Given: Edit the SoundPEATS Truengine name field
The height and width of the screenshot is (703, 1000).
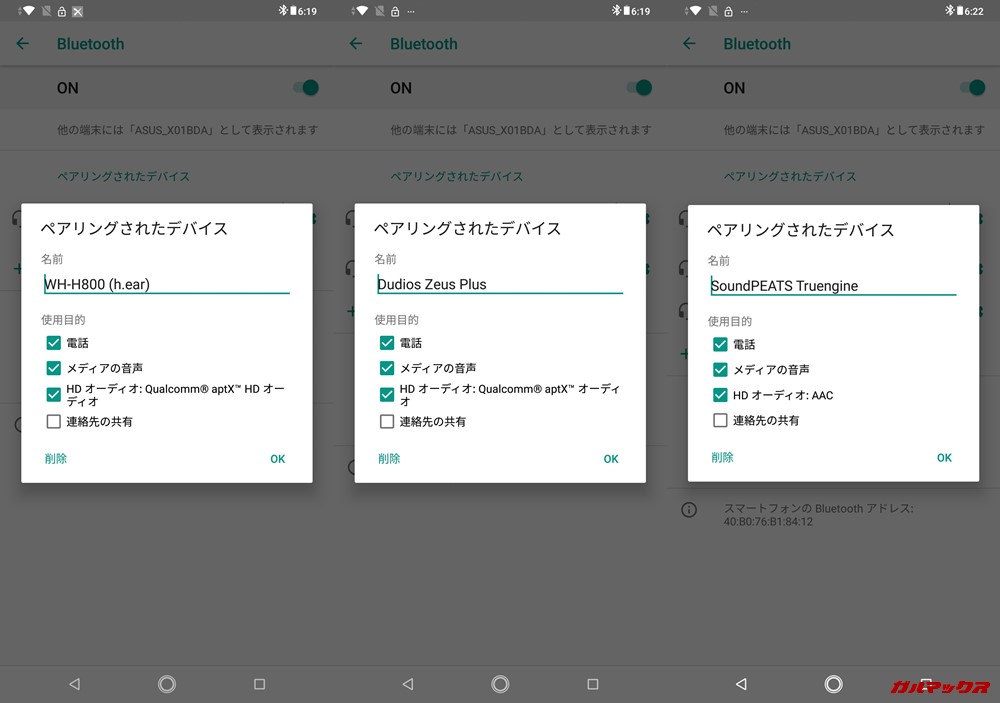Looking at the screenshot, I should pyautogui.click(x=832, y=285).
